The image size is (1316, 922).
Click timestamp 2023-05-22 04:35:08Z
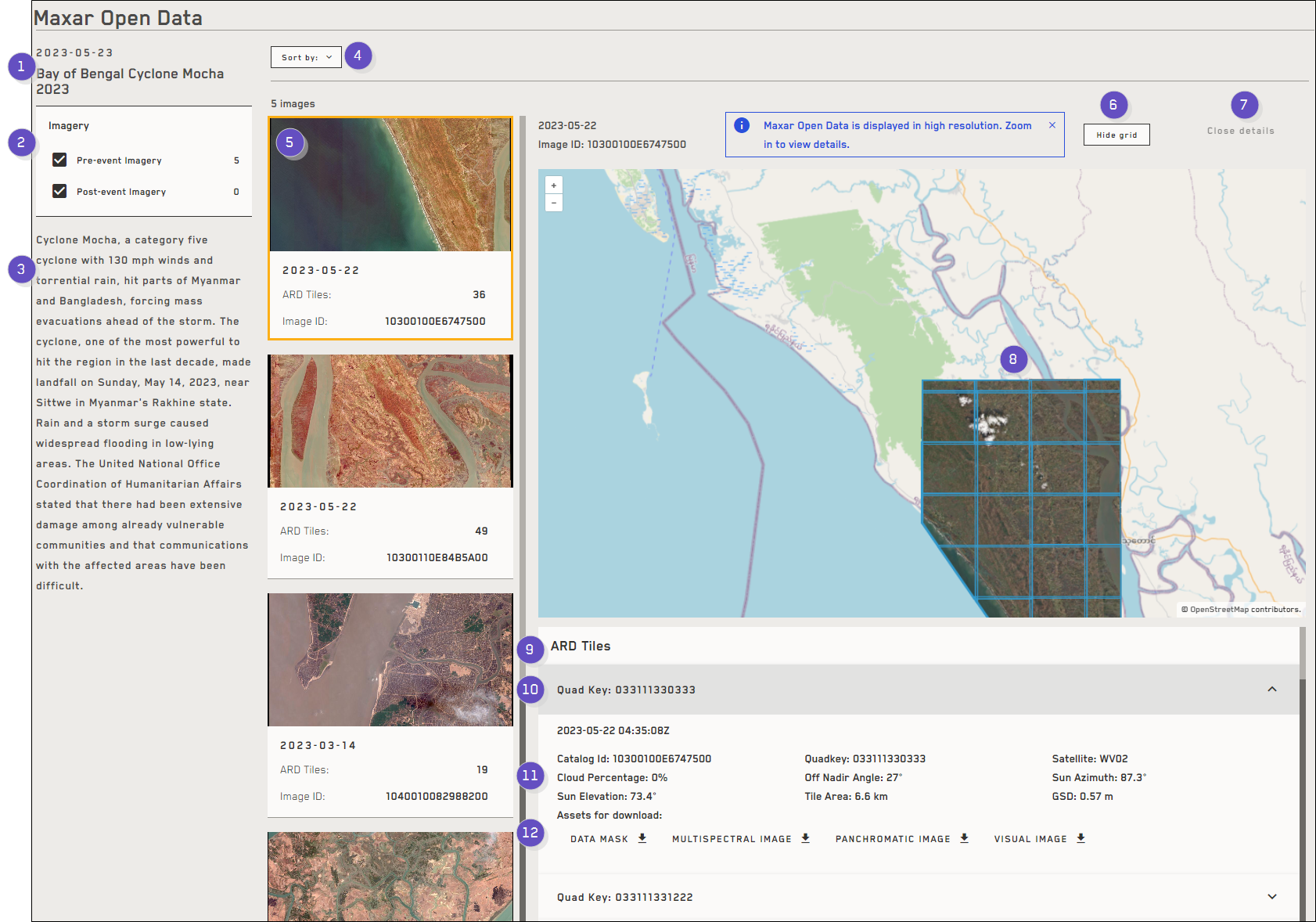click(613, 730)
